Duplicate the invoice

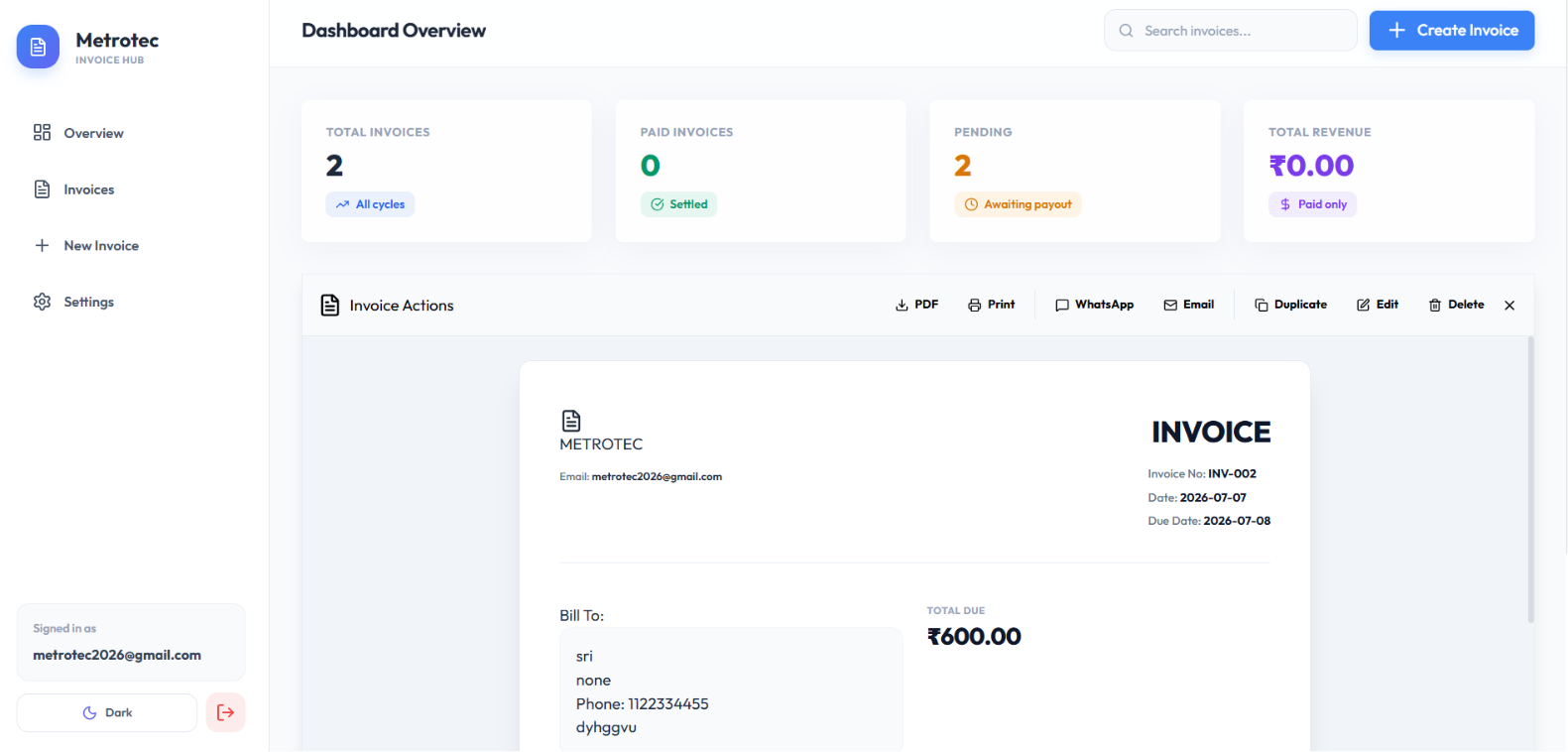1290,305
